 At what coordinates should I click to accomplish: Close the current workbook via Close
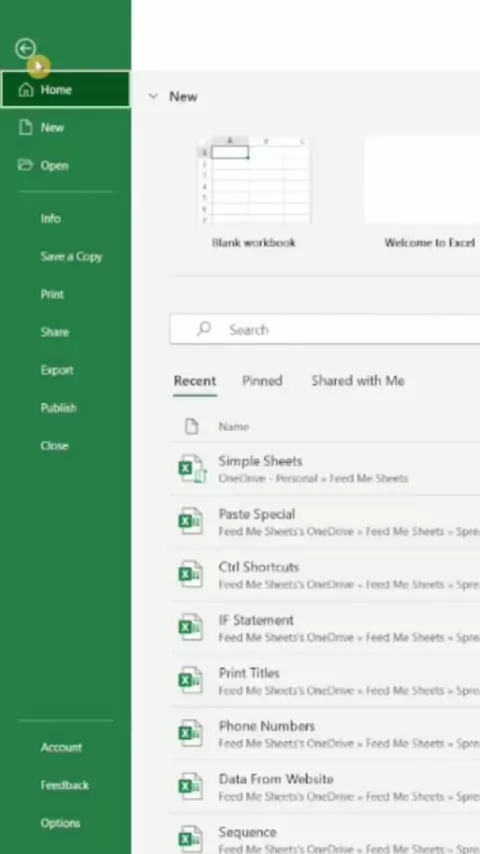tap(54, 446)
